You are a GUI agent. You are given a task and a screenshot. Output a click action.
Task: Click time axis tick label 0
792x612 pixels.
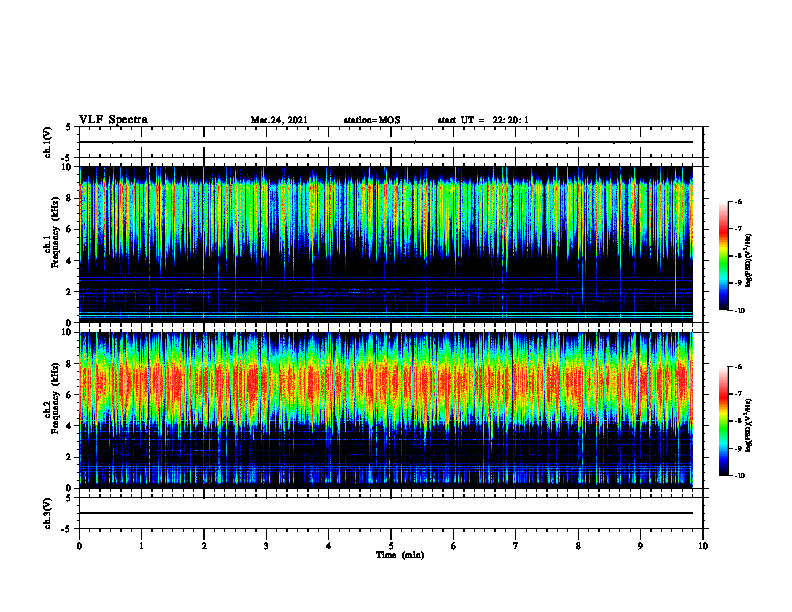79,546
